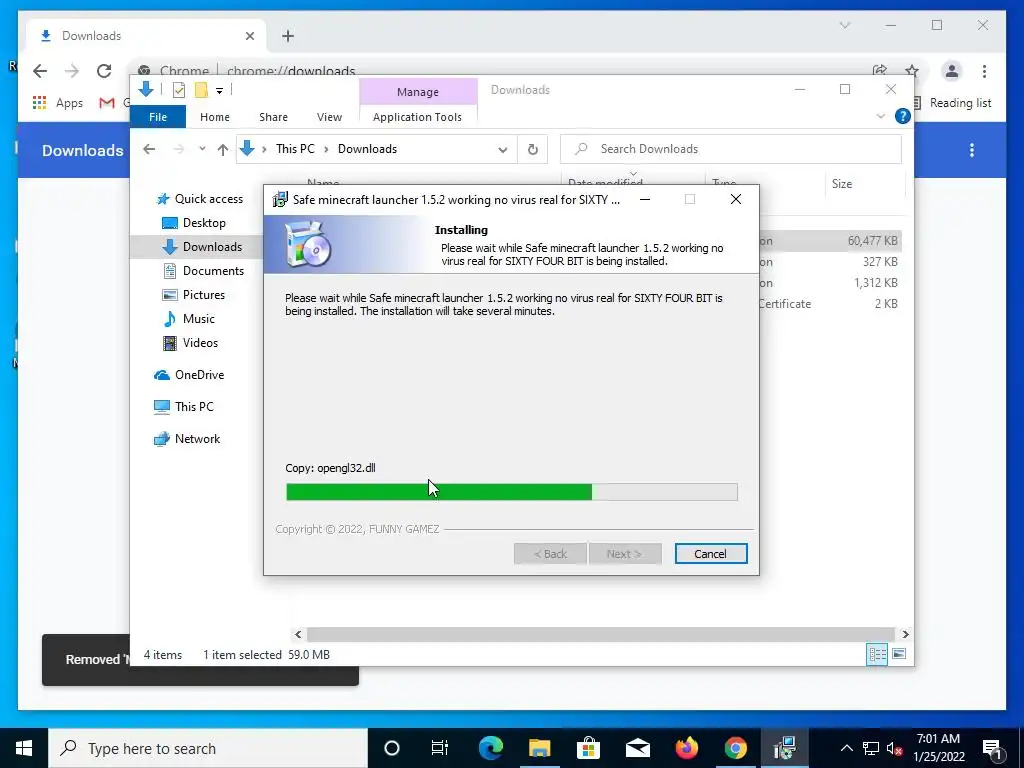Switch Explorer to details view icon
Viewport: 1024px width, 768px height.
point(877,654)
